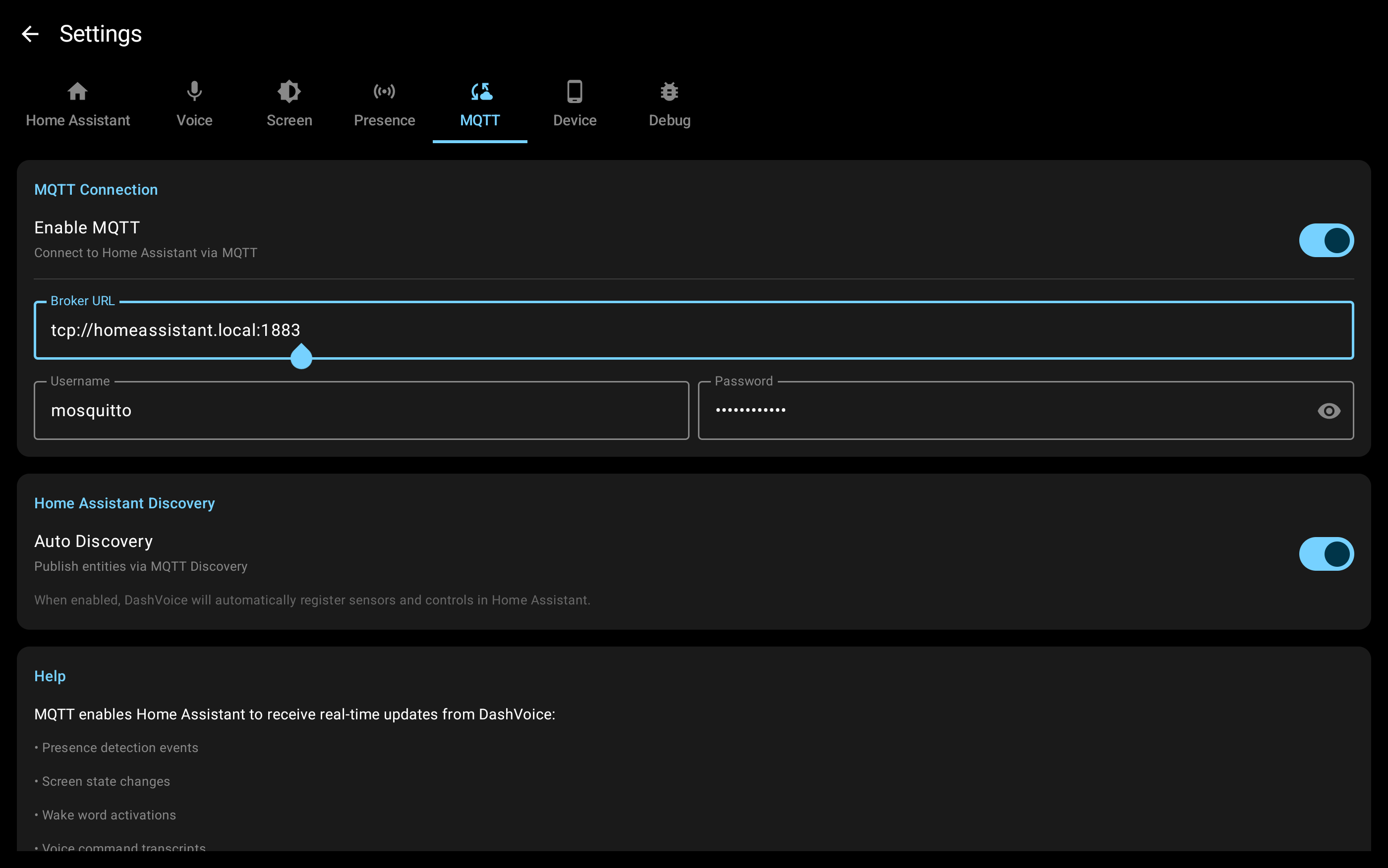Select the Screen tab label

tap(289, 120)
